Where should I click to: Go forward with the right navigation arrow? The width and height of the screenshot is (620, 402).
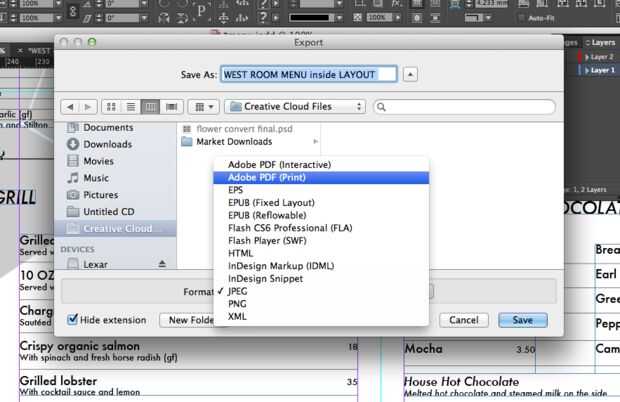click(88, 107)
